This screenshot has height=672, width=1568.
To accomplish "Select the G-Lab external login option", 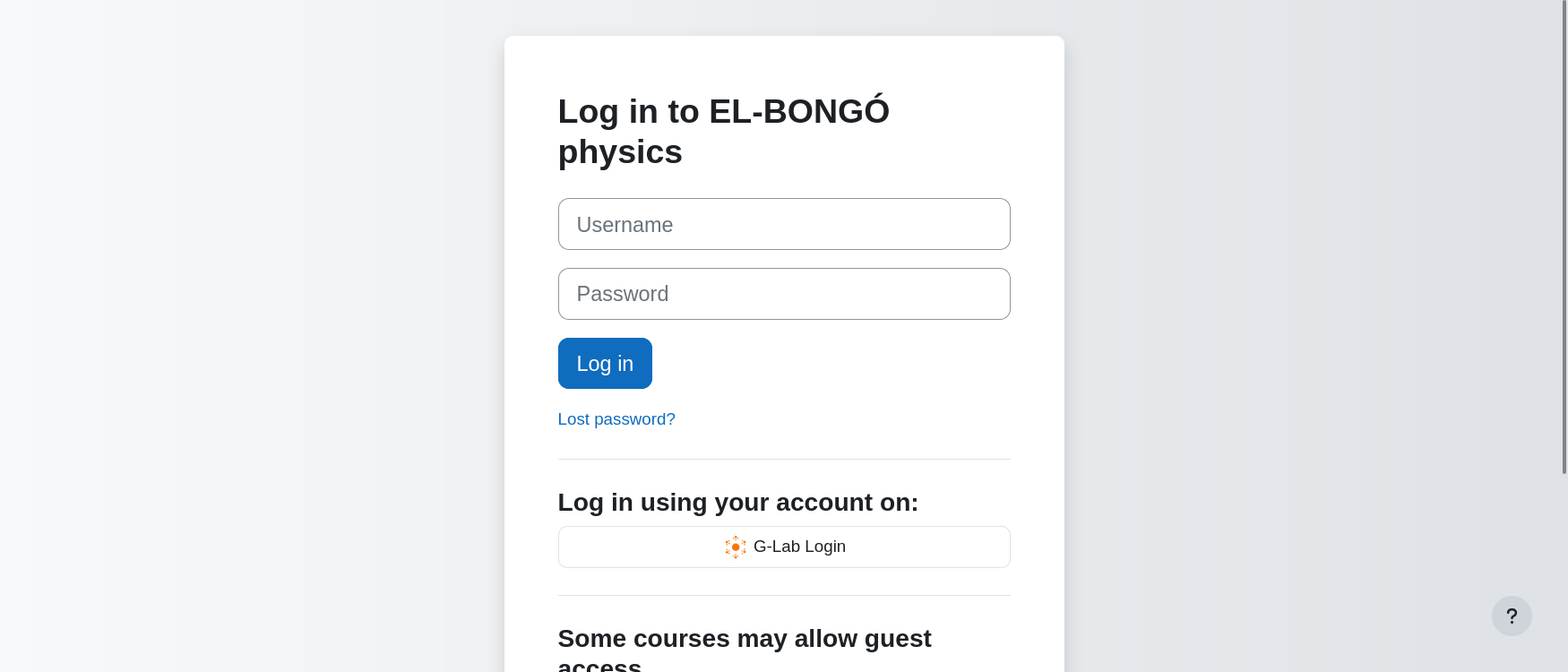I will pyautogui.click(x=784, y=547).
